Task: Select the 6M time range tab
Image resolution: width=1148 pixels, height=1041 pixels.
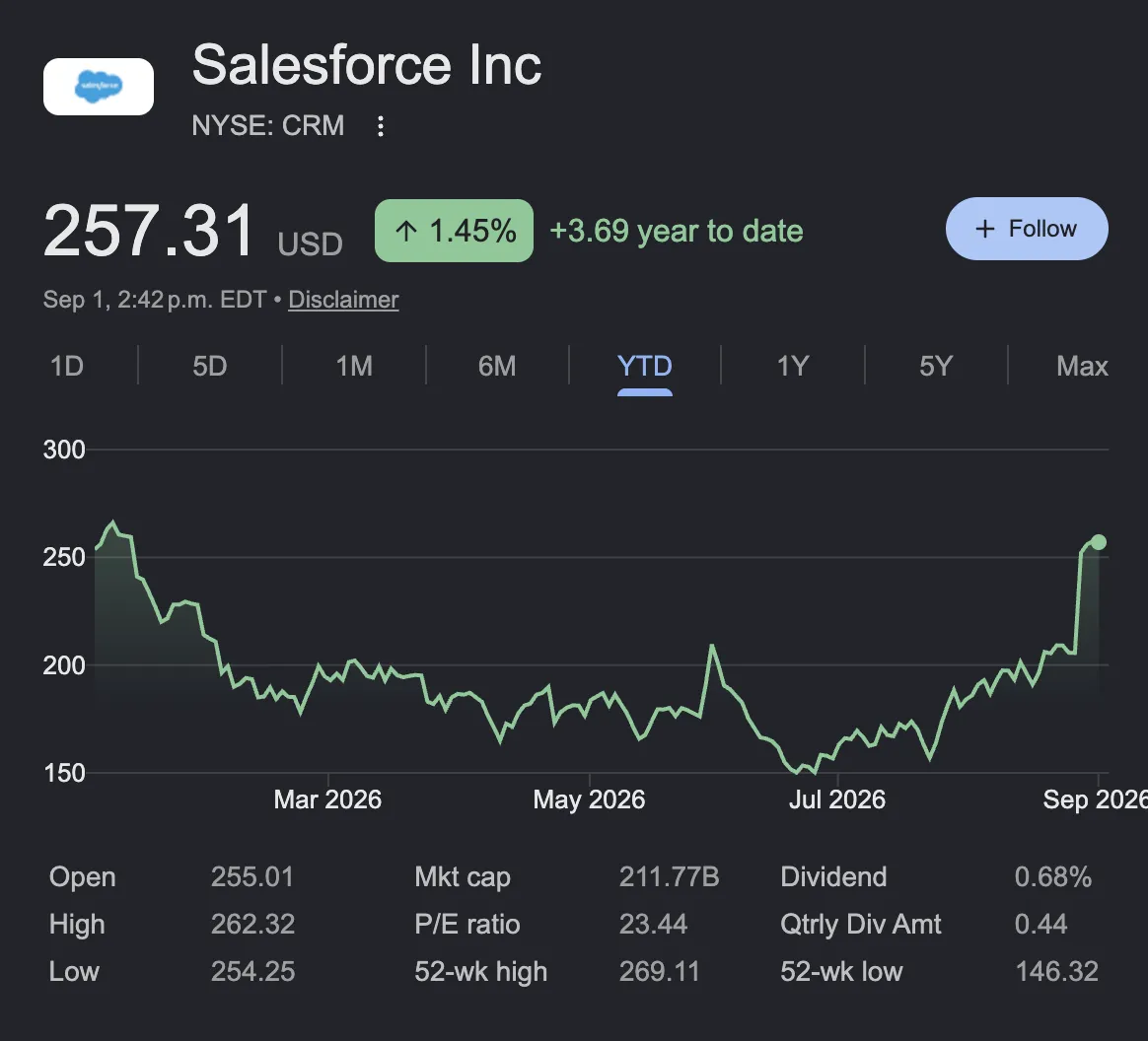Action: tap(497, 366)
